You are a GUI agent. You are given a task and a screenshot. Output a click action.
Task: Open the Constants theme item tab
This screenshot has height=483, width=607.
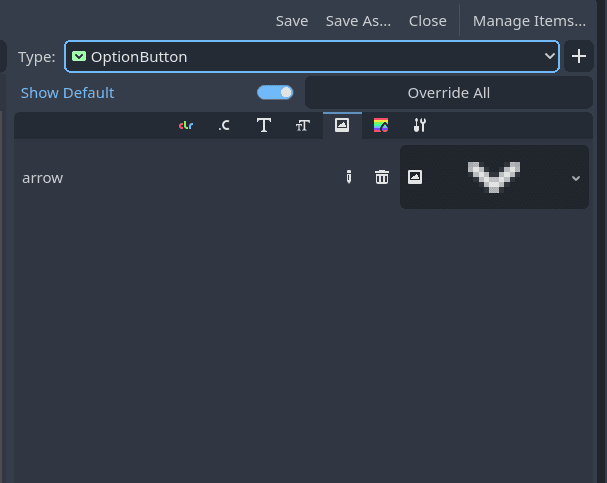pos(225,125)
